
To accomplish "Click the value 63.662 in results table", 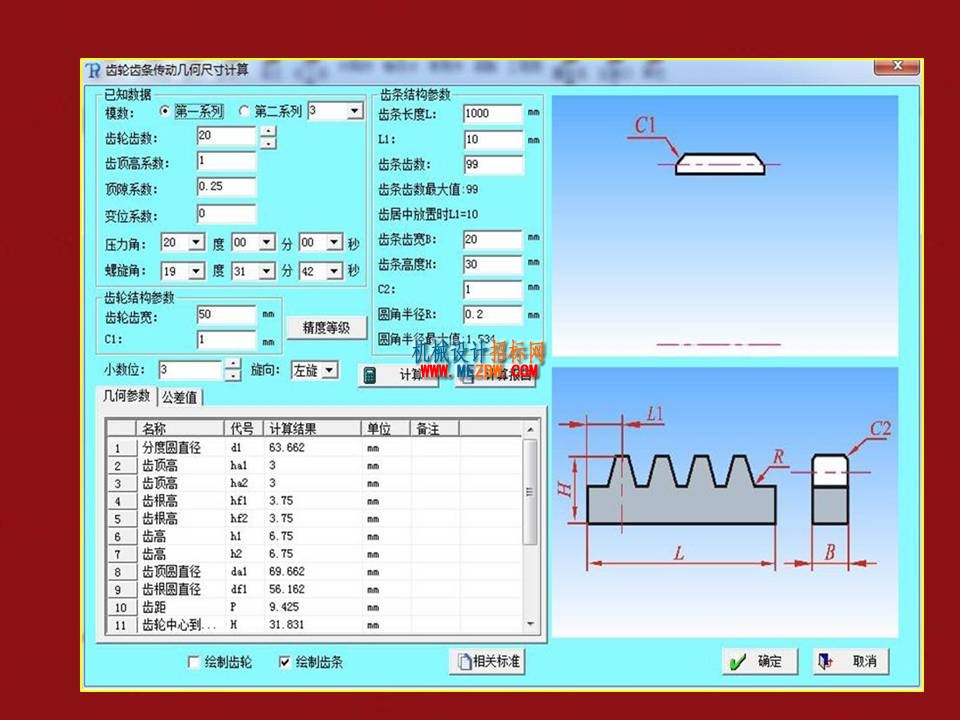I will (287, 448).
